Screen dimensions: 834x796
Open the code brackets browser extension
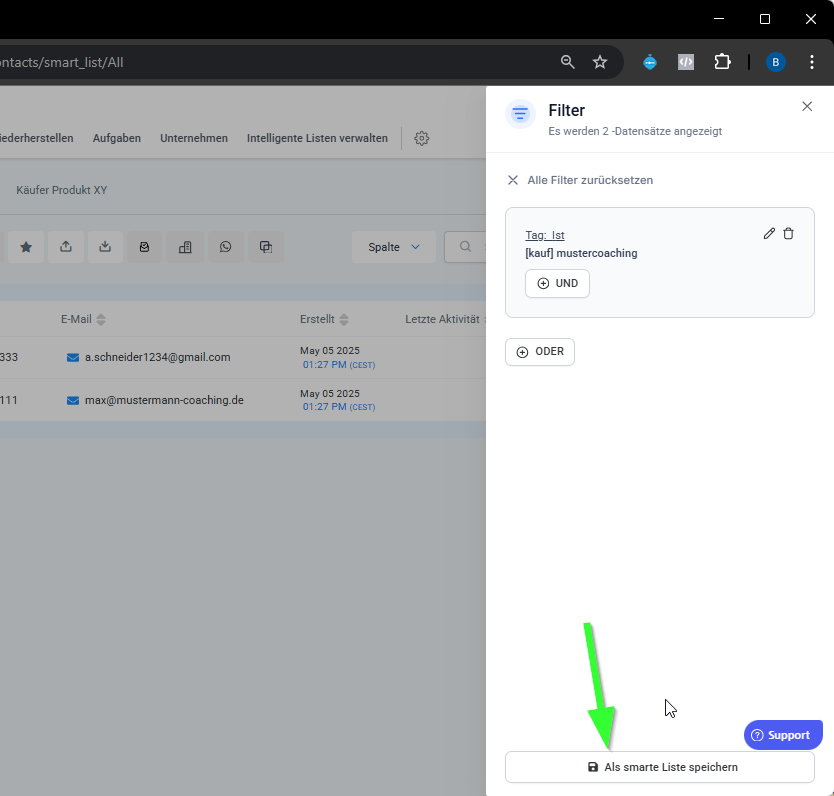pos(686,62)
